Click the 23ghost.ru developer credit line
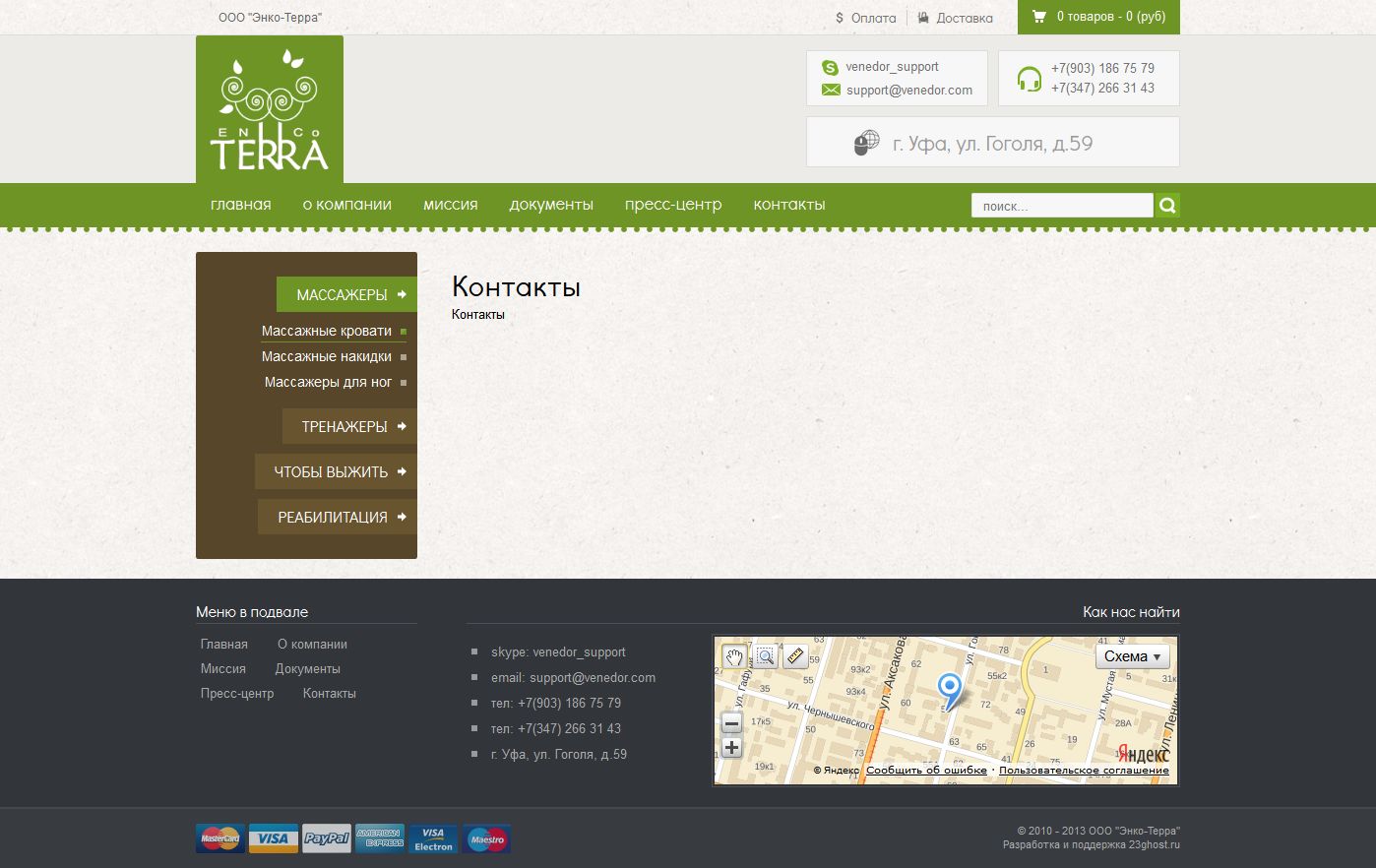The height and width of the screenshot is (868, 1376). 1091,844
